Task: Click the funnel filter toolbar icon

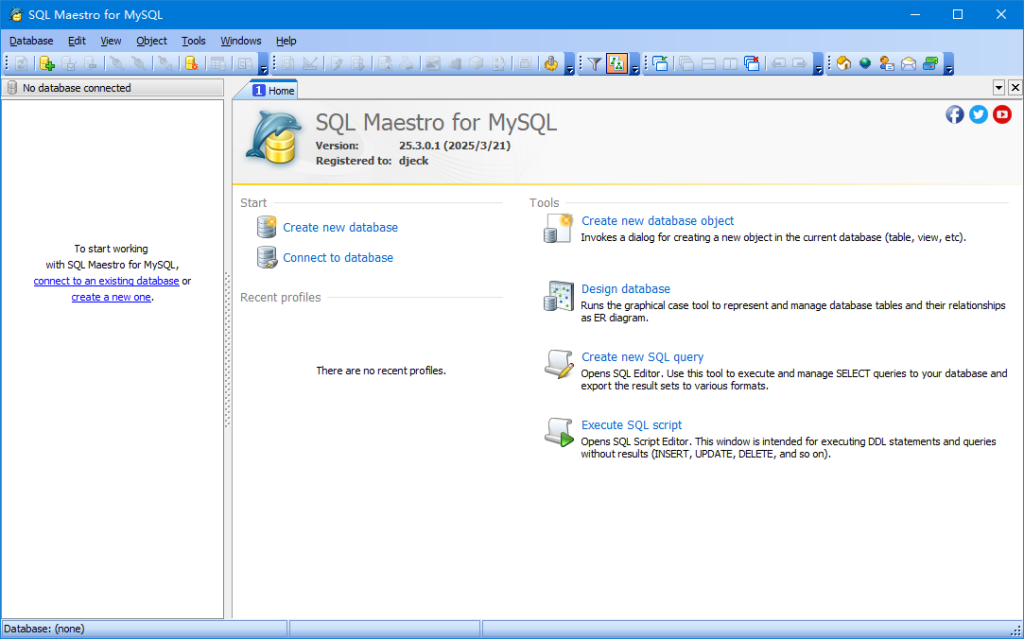Action: (594, 64)
